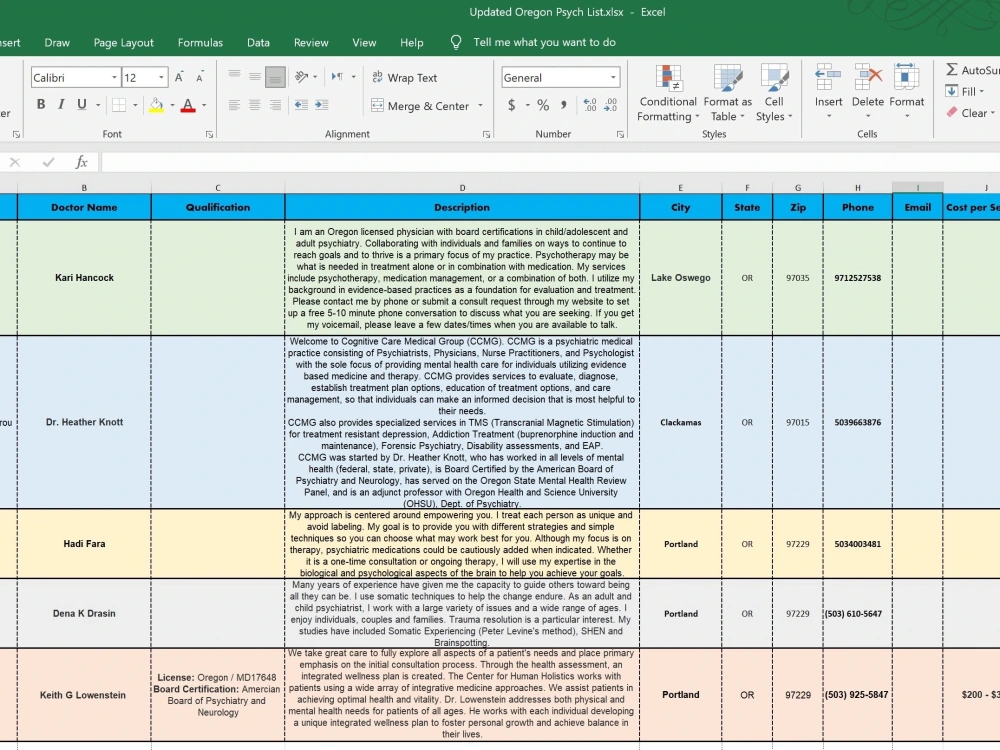Image resolution: width=1000 pixels, height=750 pixels.
Task: Toggle Italic formatting
Action: (61, 105)
